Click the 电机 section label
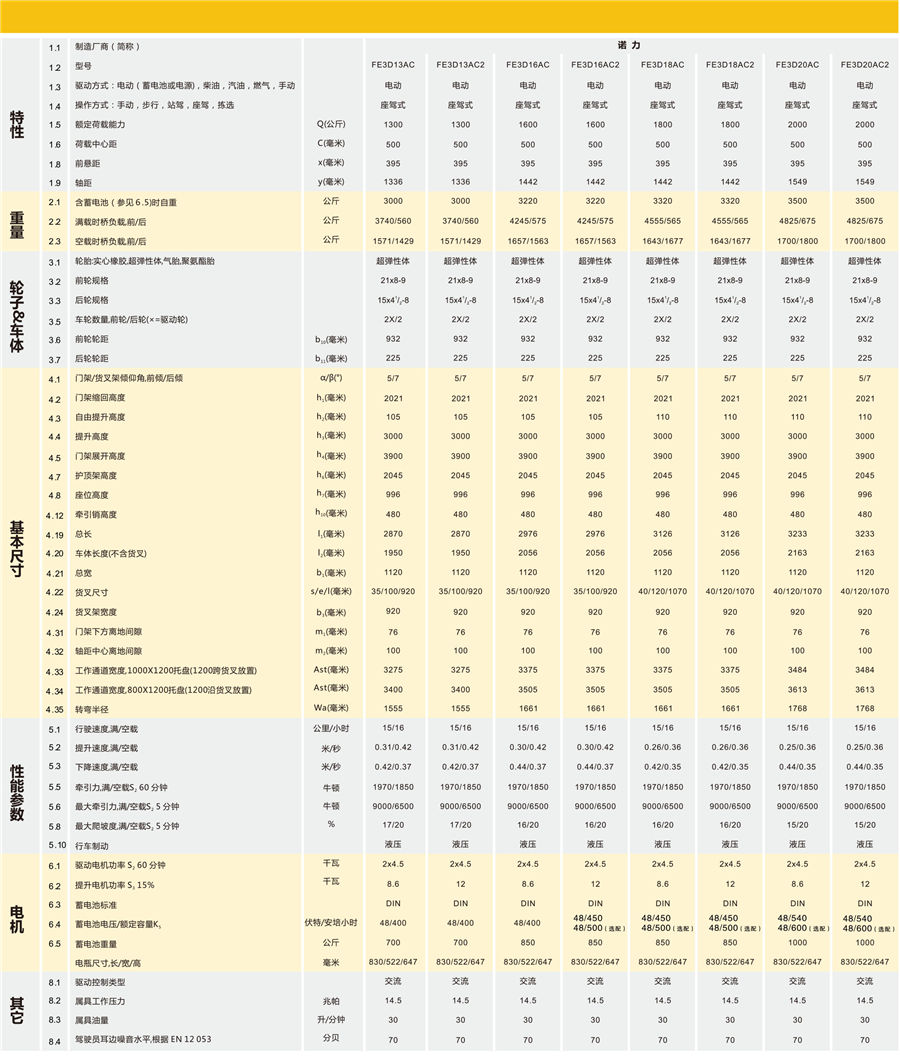 (x=17, y=913)
